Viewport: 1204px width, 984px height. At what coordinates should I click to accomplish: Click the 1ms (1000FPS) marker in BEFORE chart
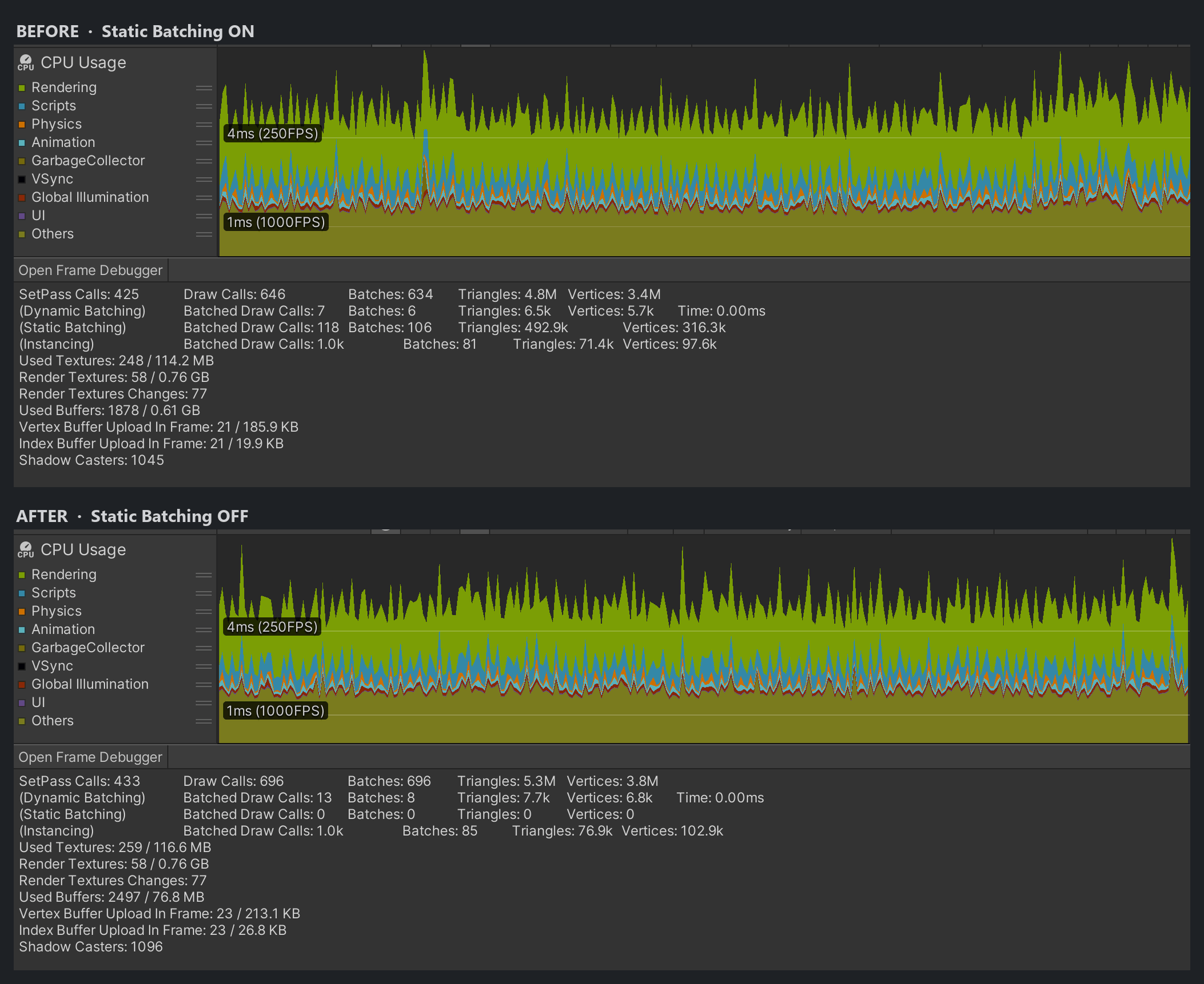coord(276,222)
